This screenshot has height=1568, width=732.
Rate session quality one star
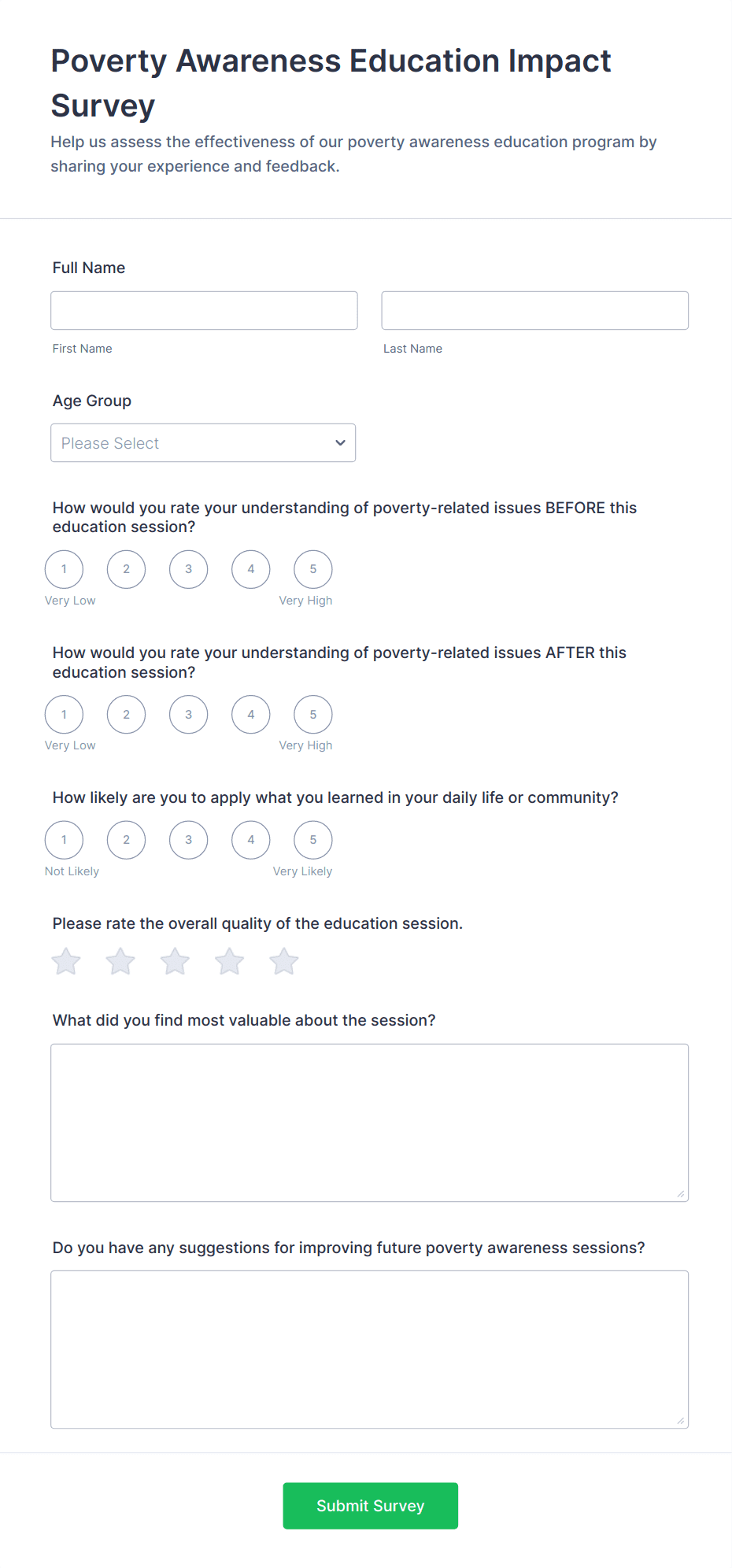66,961
